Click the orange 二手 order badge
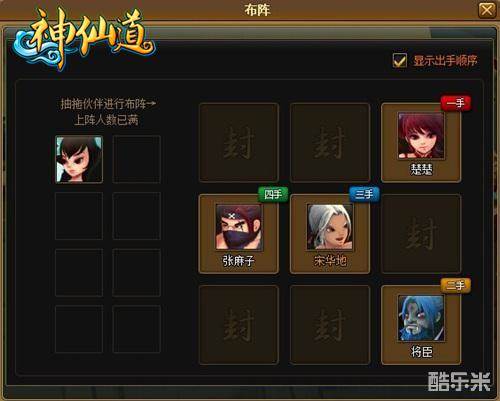500x401 pixels. coord(456,286)
